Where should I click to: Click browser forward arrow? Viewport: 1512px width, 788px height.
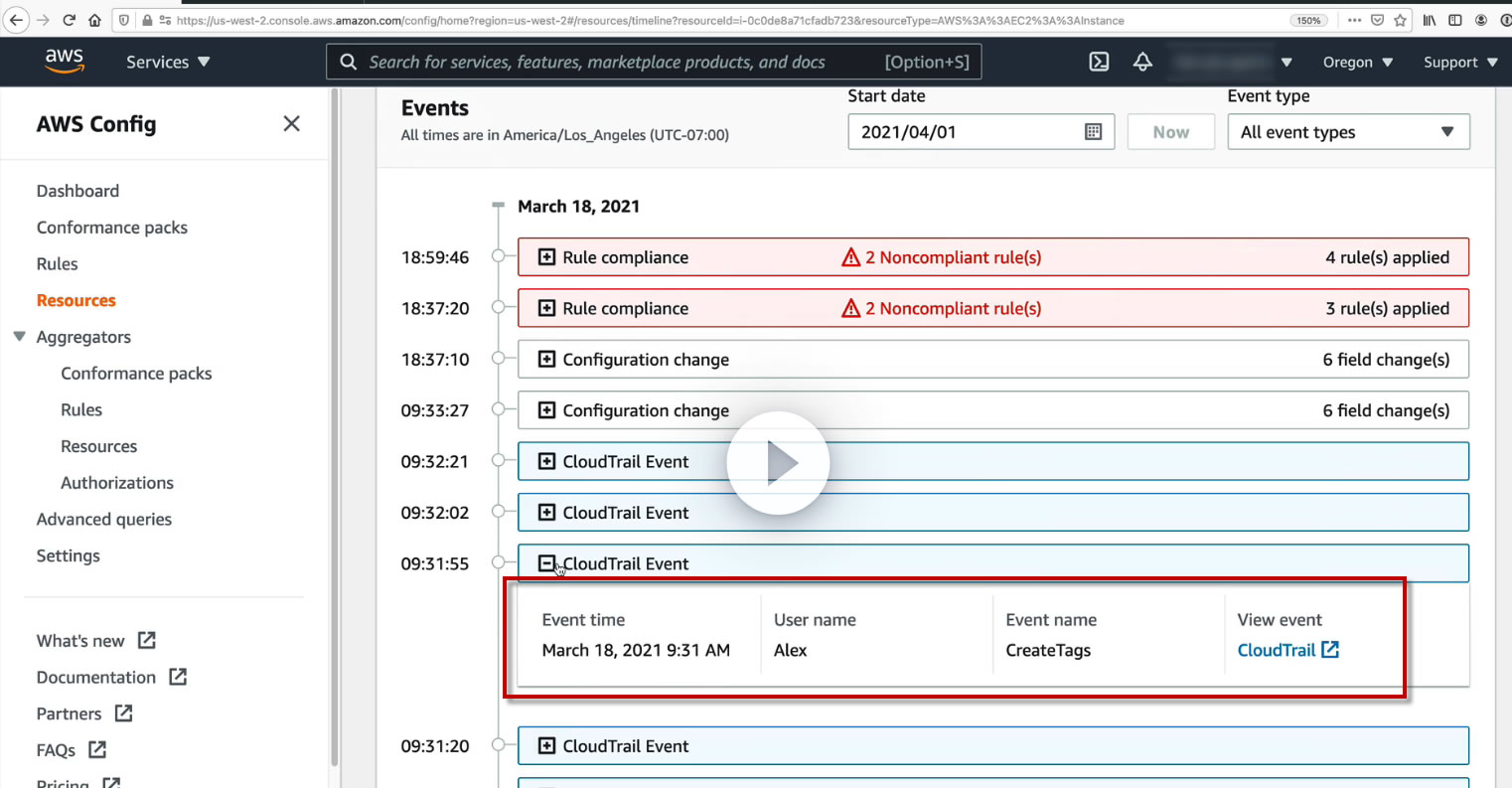click(x=43, y=20)
